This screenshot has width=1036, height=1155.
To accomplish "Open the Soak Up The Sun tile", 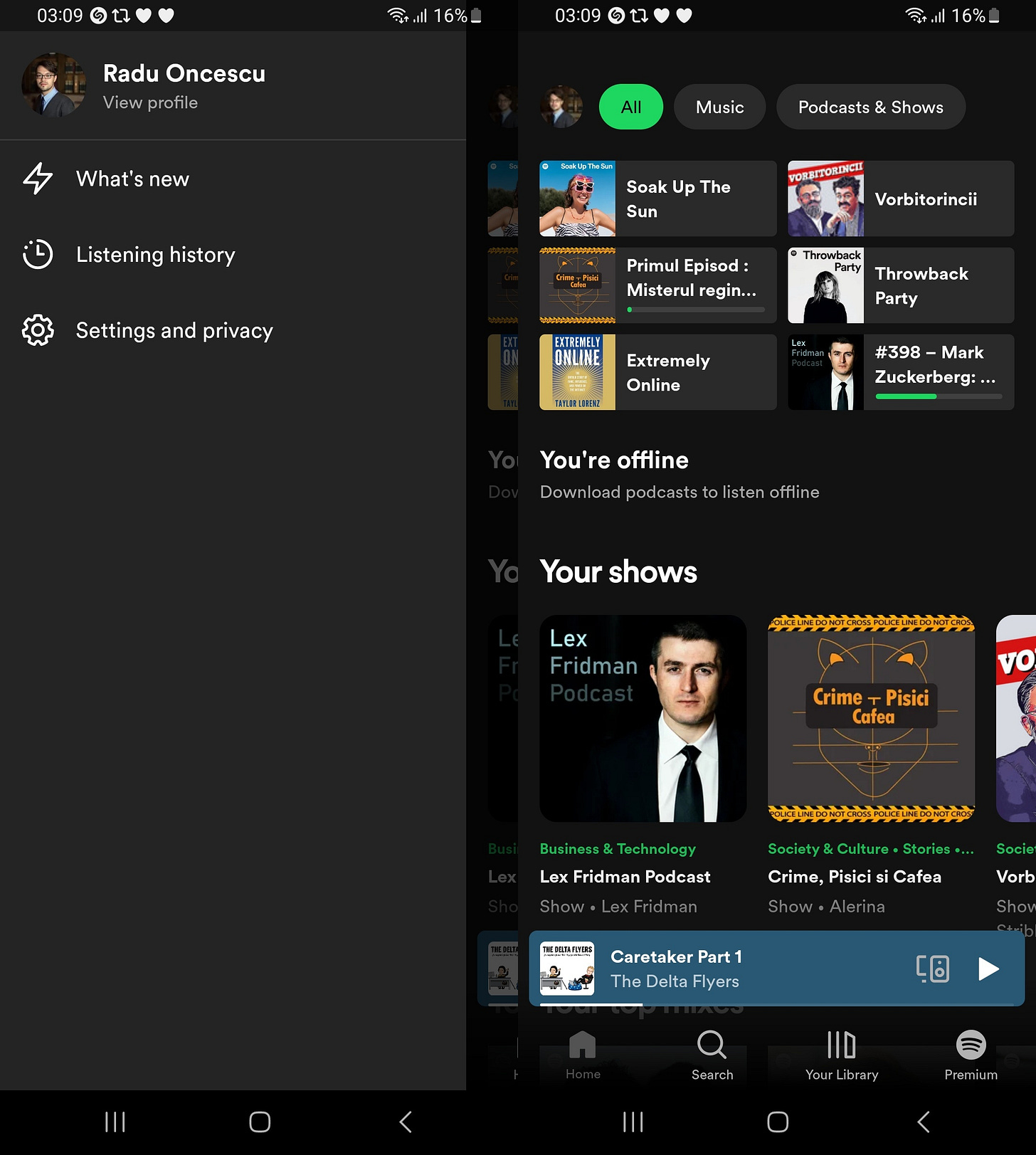I will click(x=658, y=199).
